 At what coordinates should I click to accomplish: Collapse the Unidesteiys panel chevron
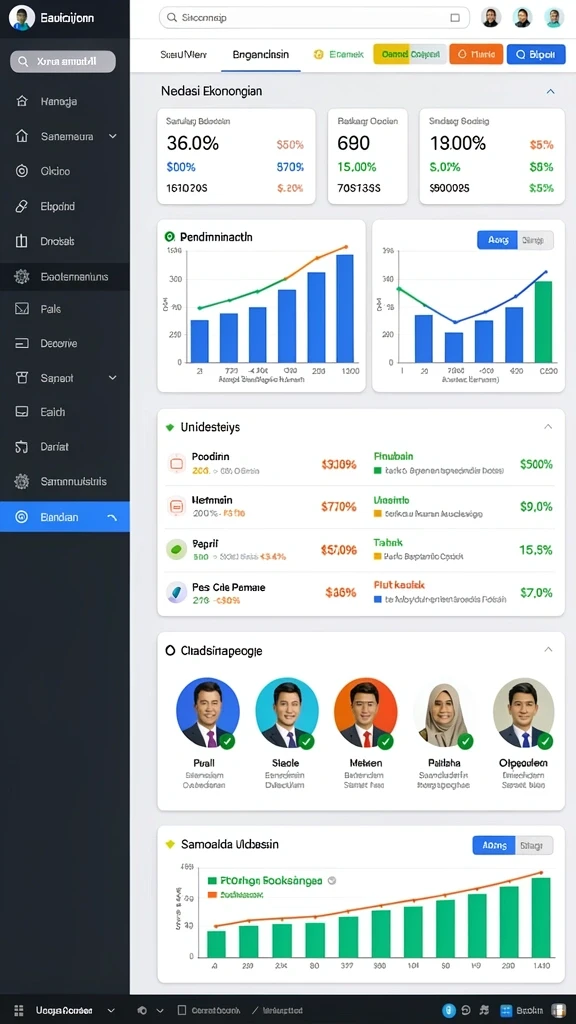click(x=549, y=426)
